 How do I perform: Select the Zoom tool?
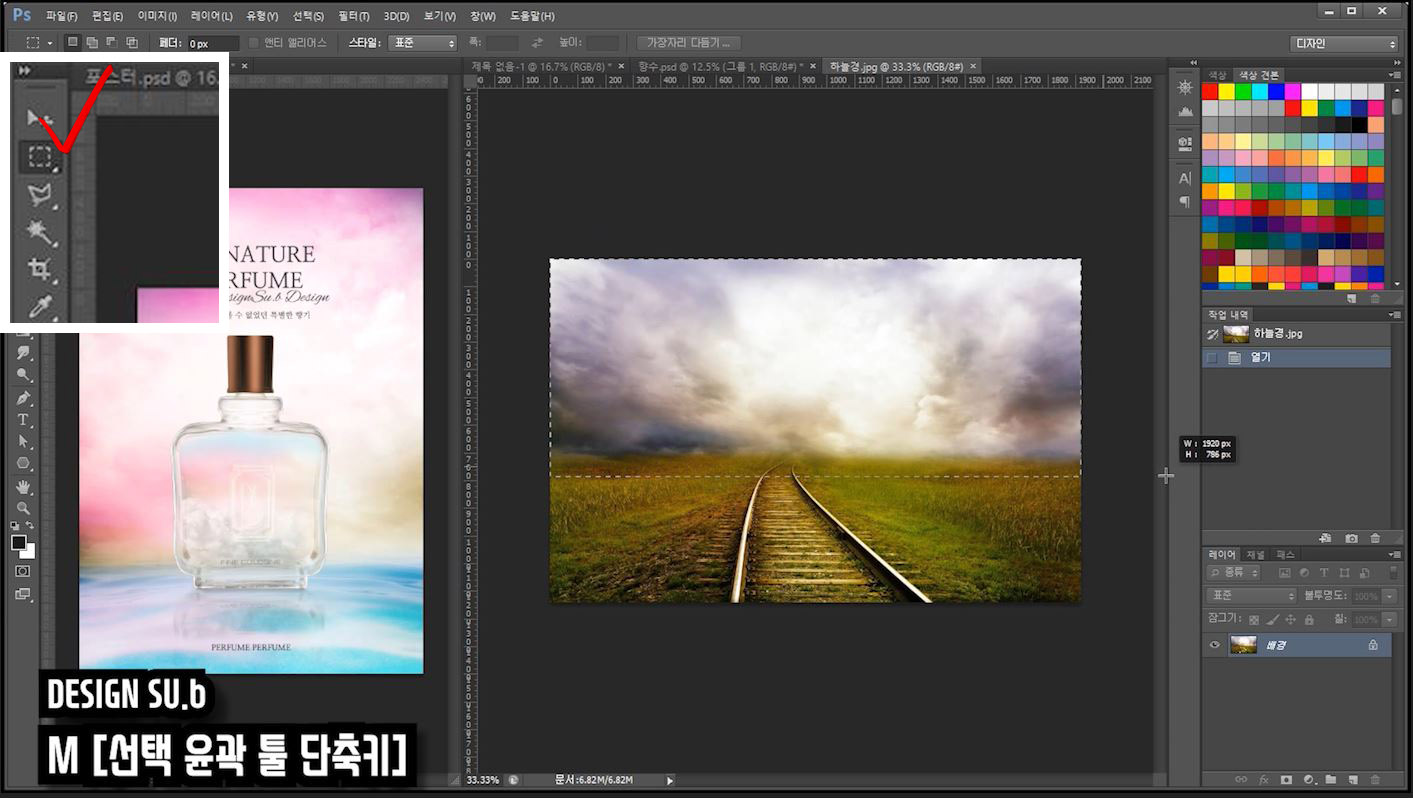23,509
